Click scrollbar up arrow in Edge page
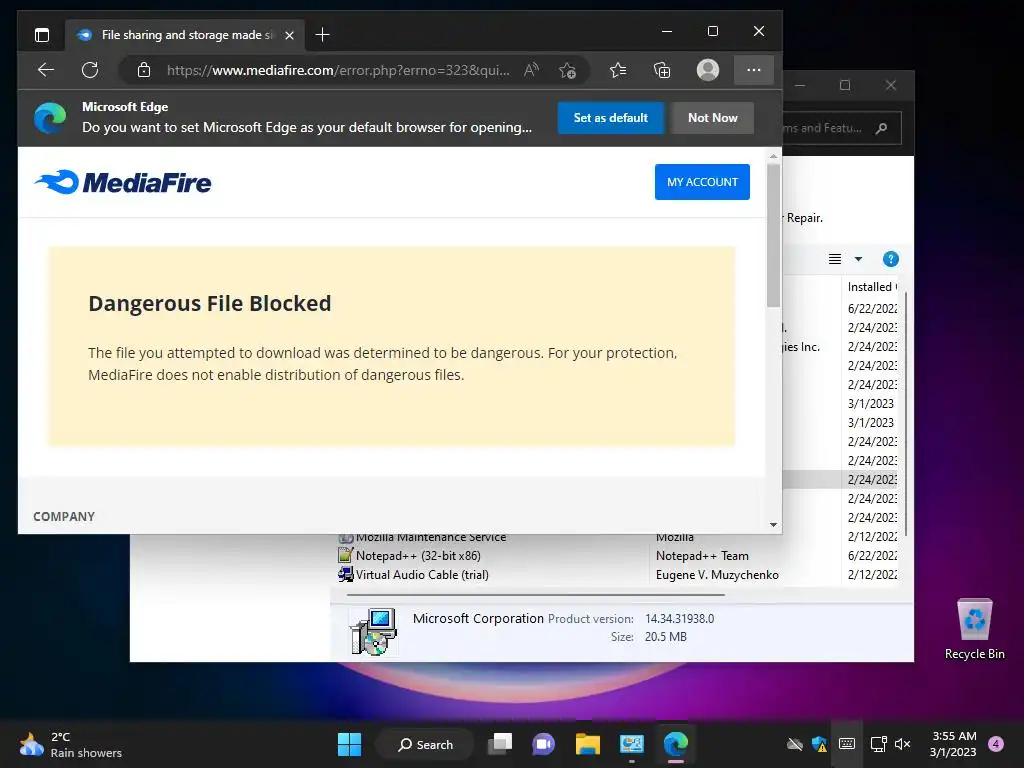 click(x=773, y=156)
